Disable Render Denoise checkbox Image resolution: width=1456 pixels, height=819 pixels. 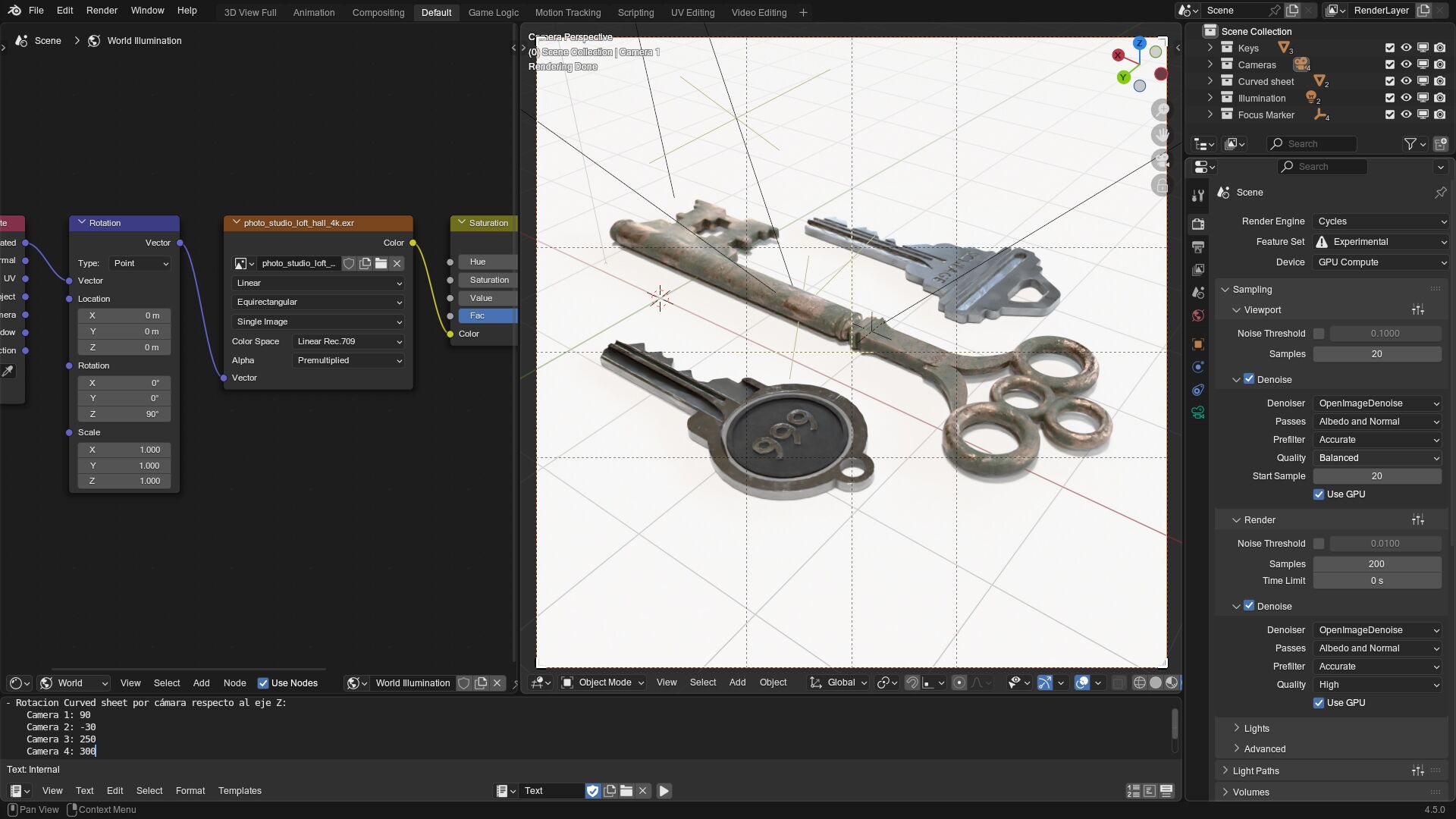pyautogui.click(x=1249, y=606)
